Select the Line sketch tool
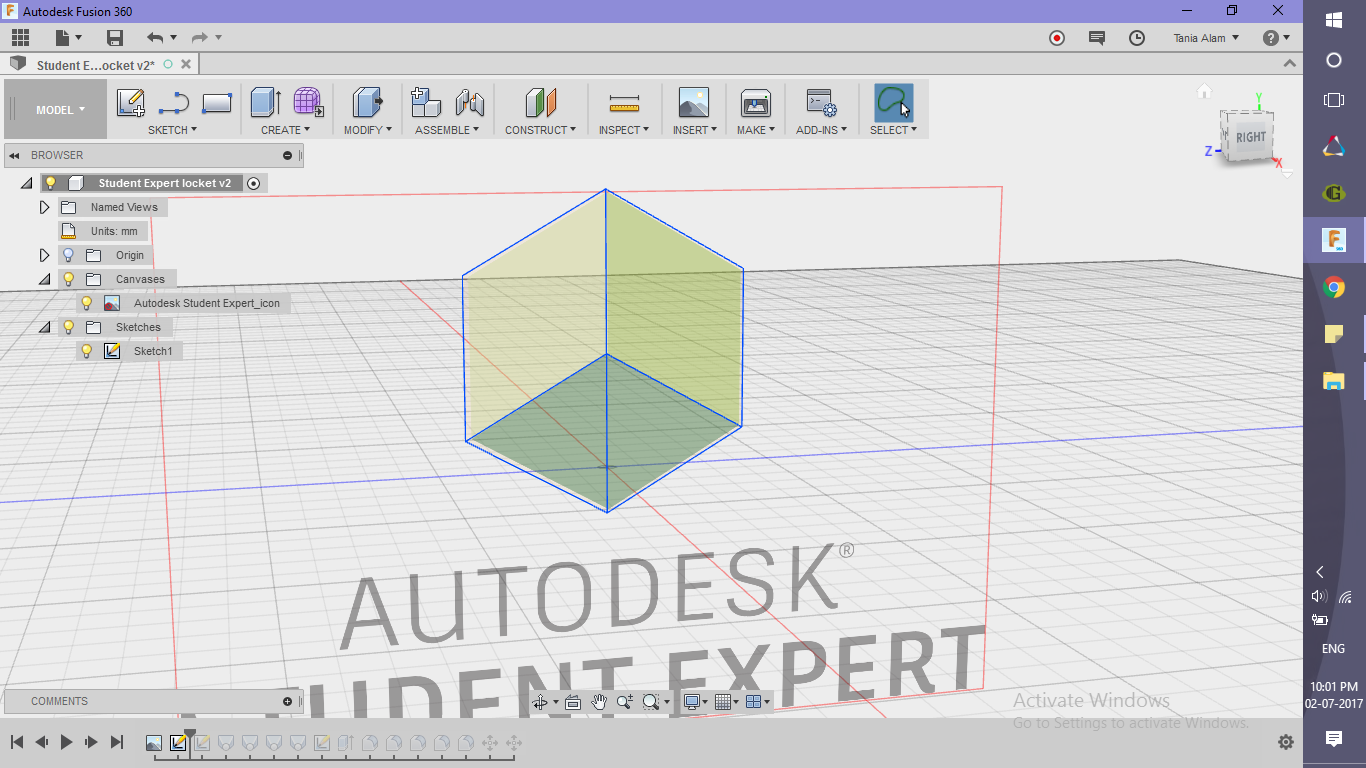1366x768 pixels. pos(174,103)
